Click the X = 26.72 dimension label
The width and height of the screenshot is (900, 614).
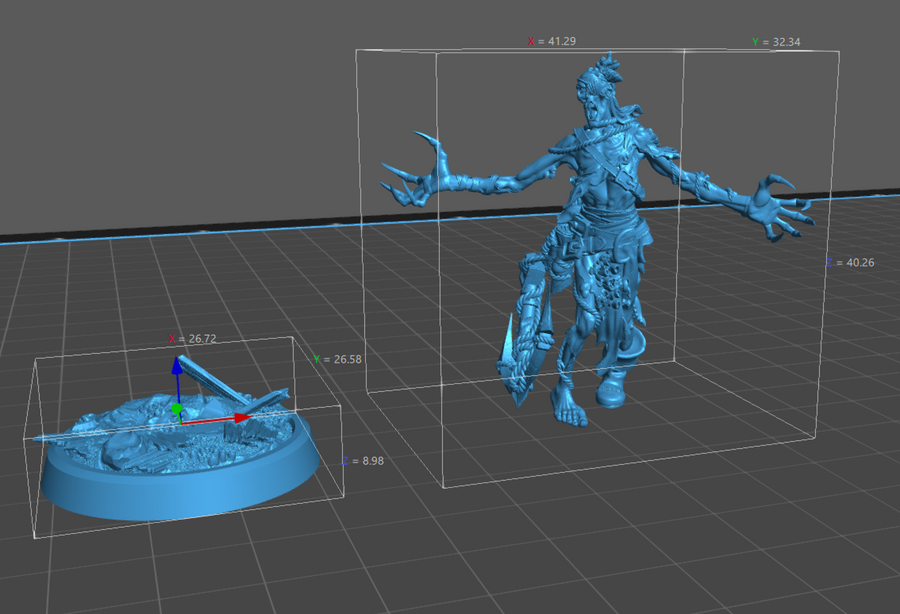[193, 339]
